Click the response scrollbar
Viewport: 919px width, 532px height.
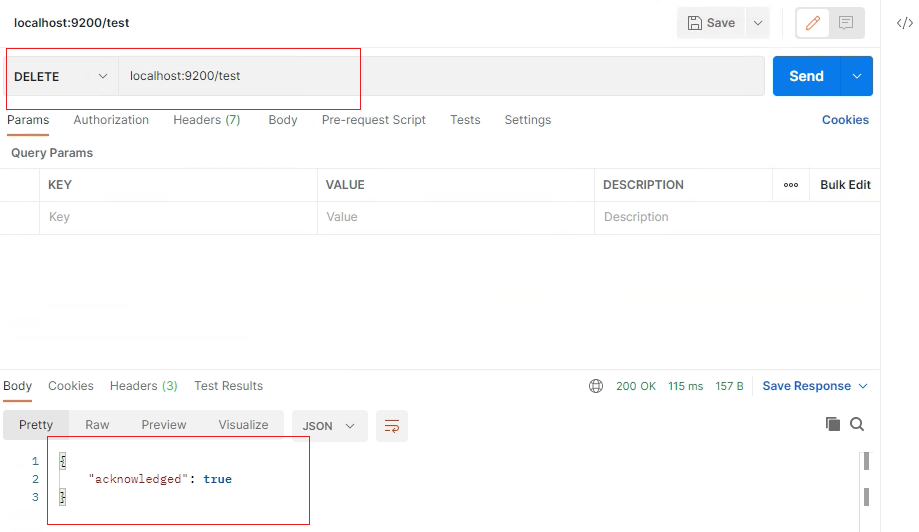(x=866, y=491)
